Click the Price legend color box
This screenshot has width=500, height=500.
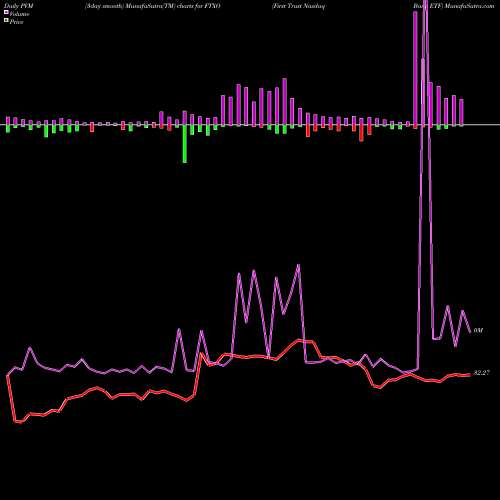[6, 21]
